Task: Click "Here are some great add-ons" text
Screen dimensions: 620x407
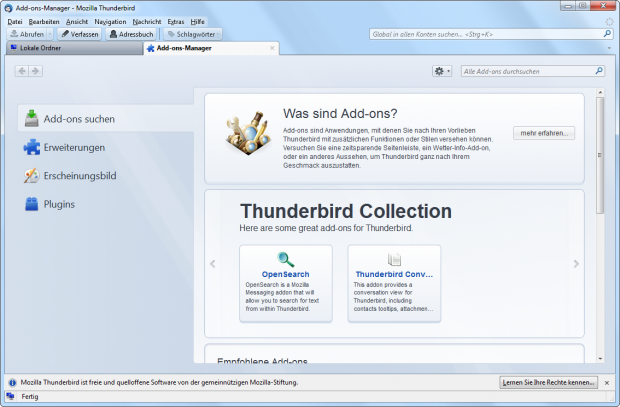Action: click(x=326, y=228)
